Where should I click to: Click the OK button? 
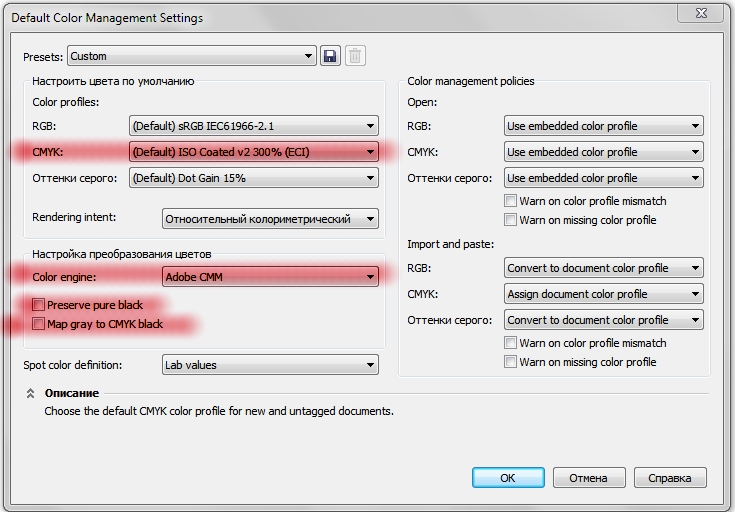point(508,478)
